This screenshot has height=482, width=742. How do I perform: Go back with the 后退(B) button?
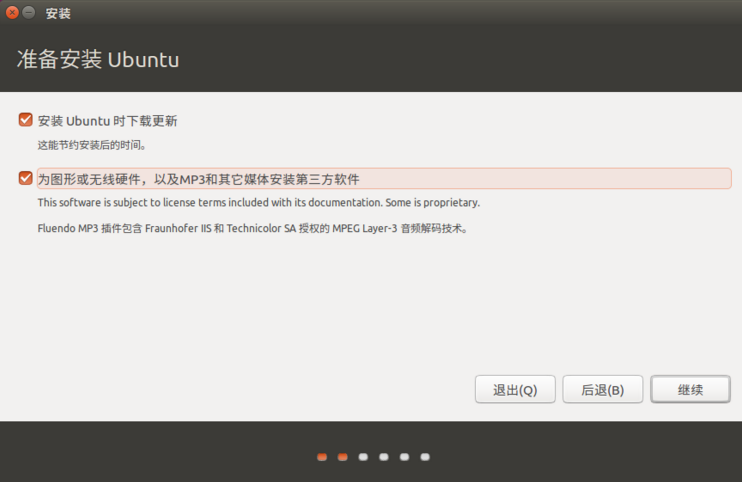pyautogui.click(x=602, y=389)
